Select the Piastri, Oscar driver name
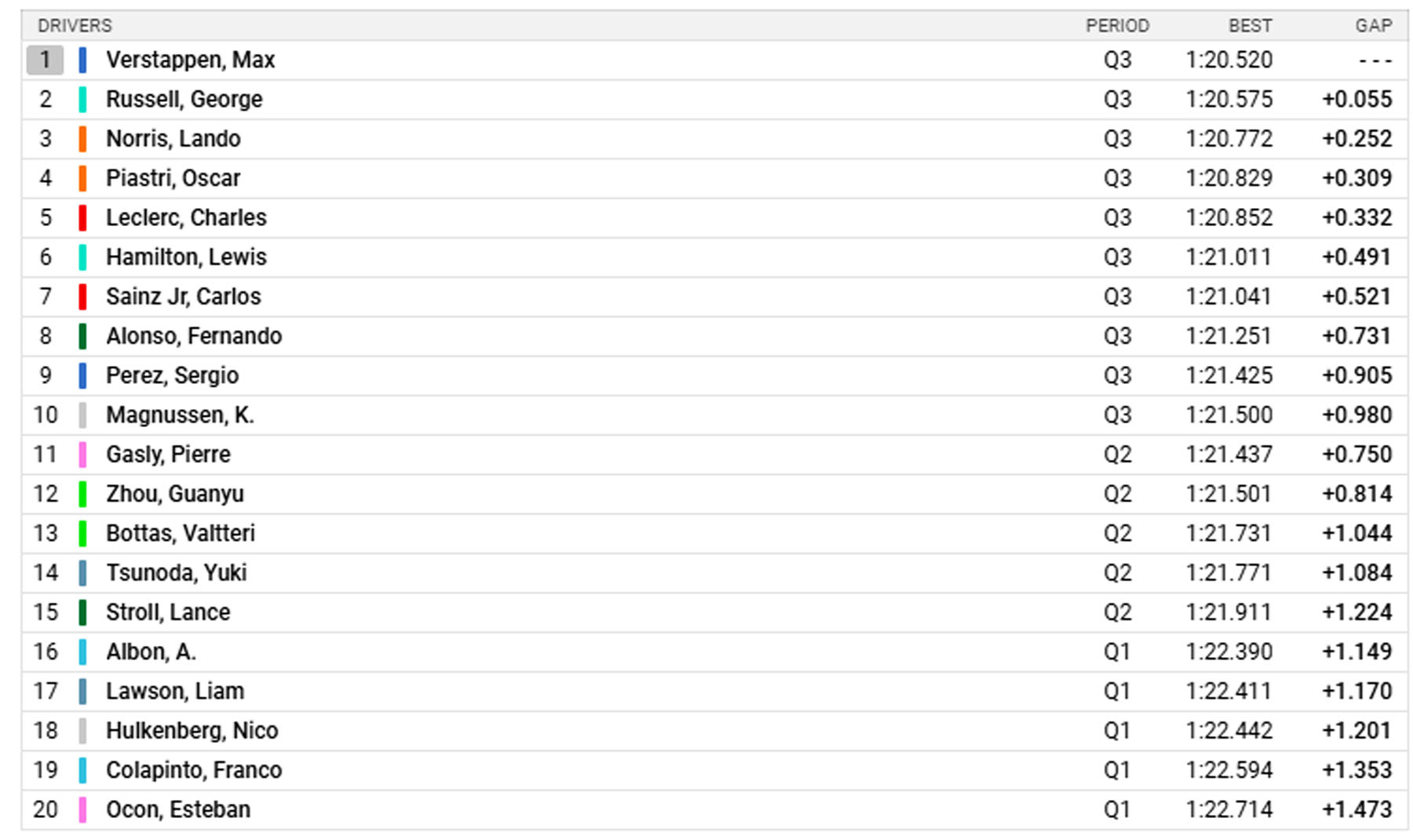Screen dimensions: 1413x840 click(x=173, y=178)
